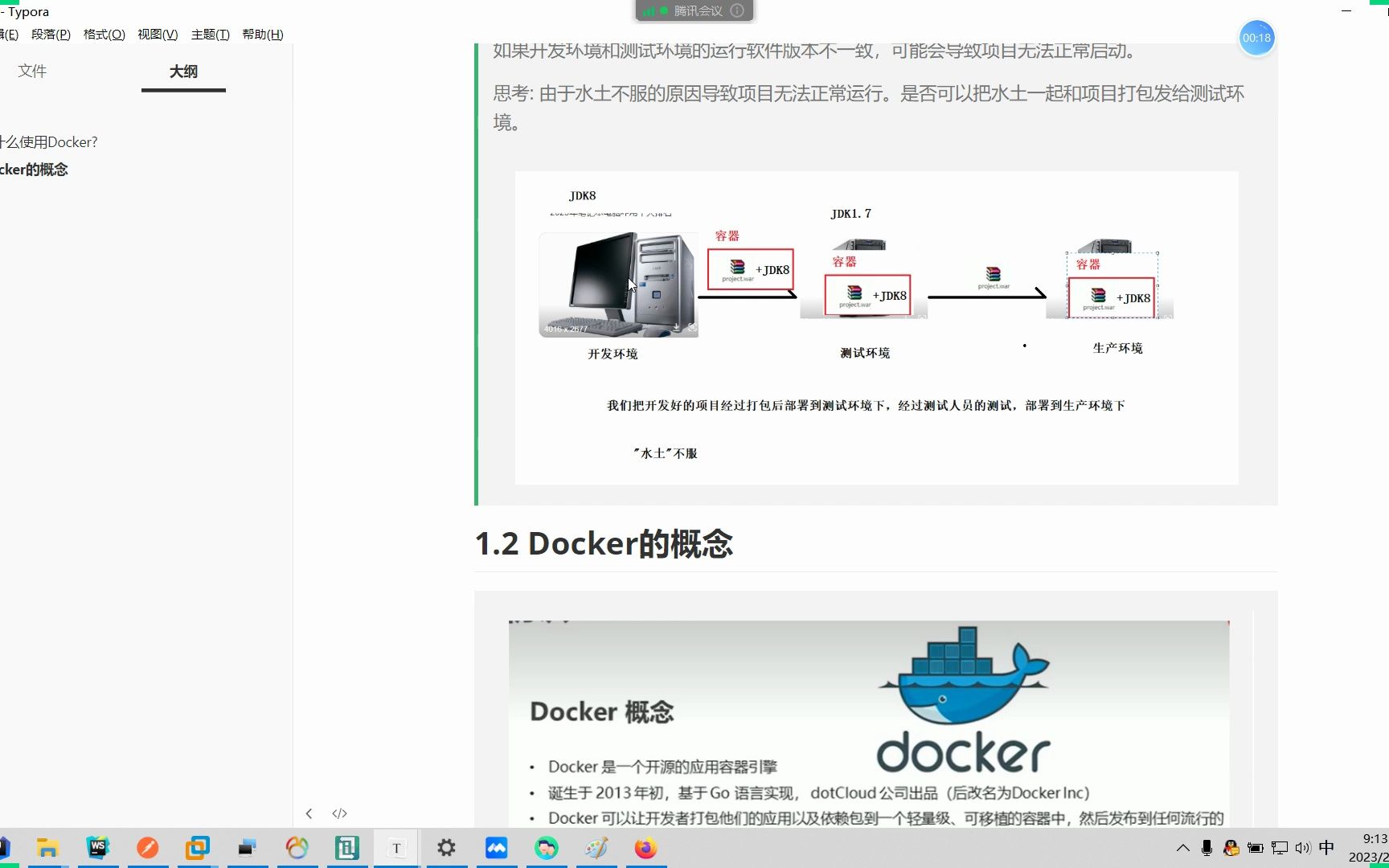Open the Paint palette app in taskbar
Screen dimensions: 1389x868
[x=596, y=848]
